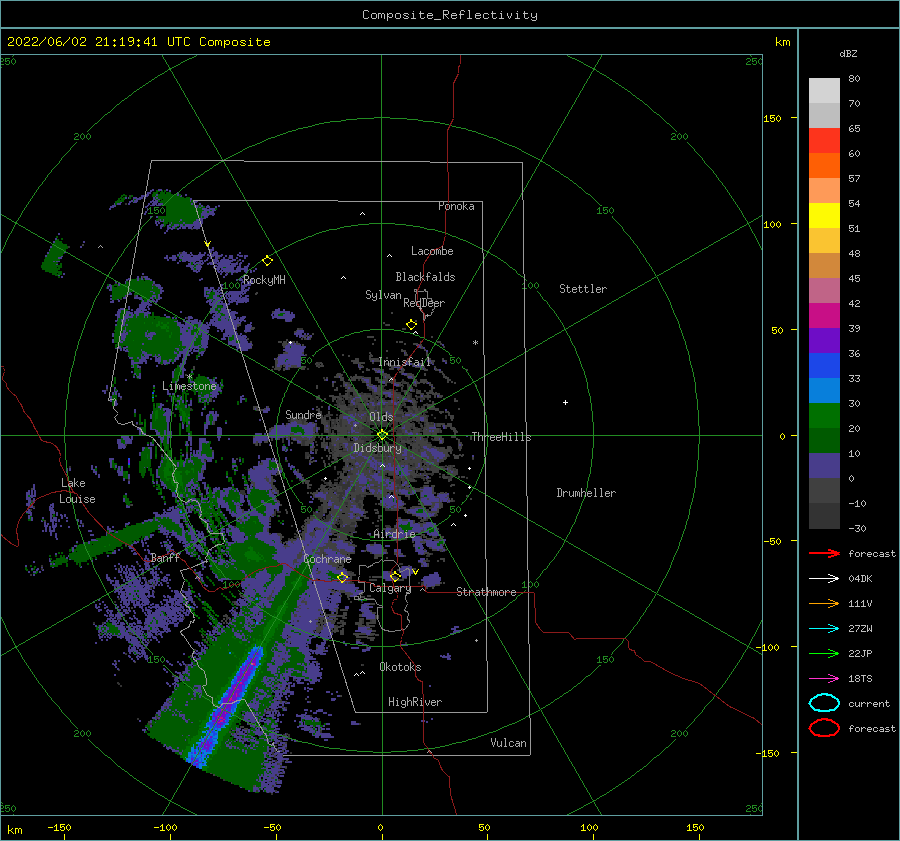Click the asterisk marker above Limestone label
The width and height of the screenshot is (900, 841).
tap(189, 377)
